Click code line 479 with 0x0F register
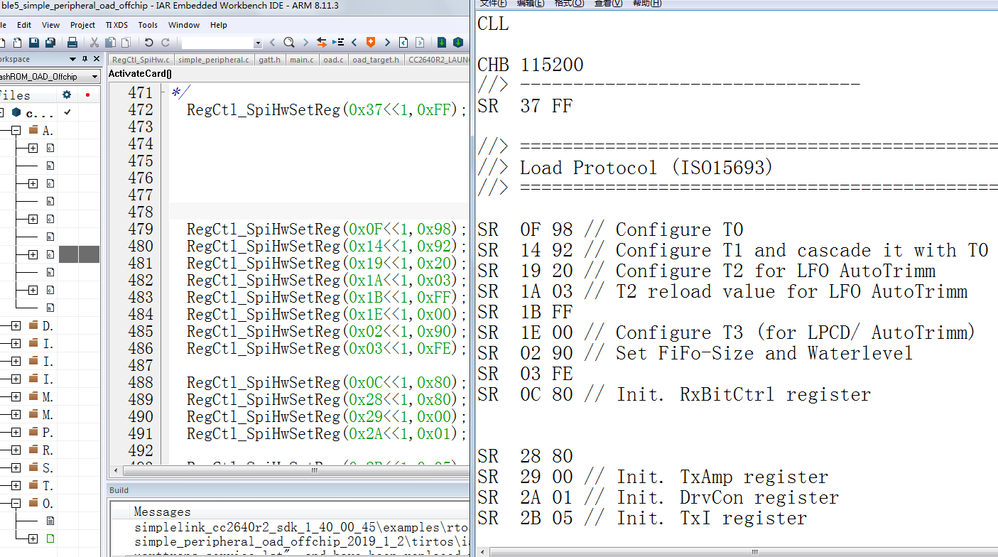This screenshot has height=557, width=998. (327, 229)
